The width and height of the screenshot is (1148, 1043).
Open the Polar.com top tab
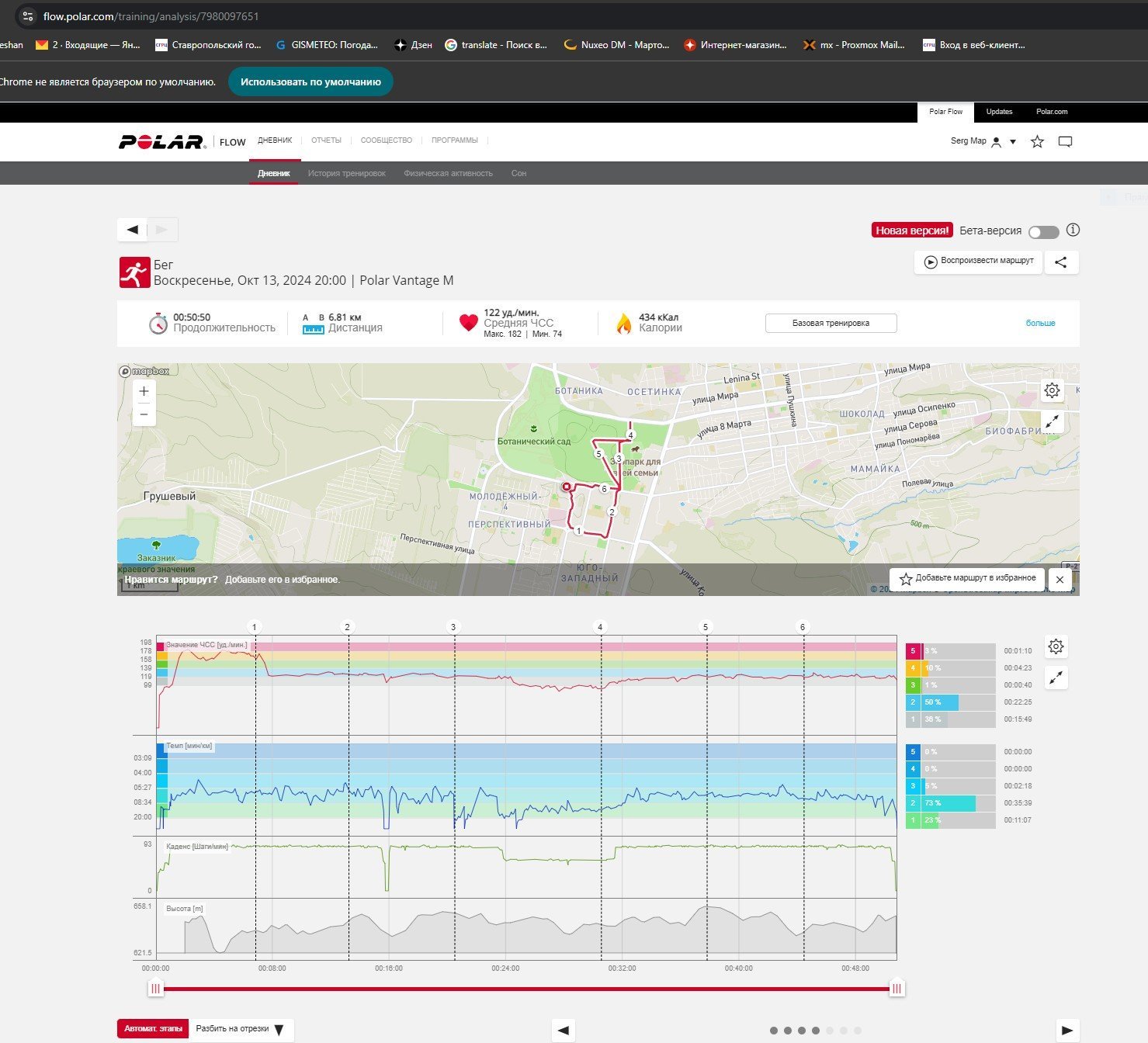[x=1052, y=112]
